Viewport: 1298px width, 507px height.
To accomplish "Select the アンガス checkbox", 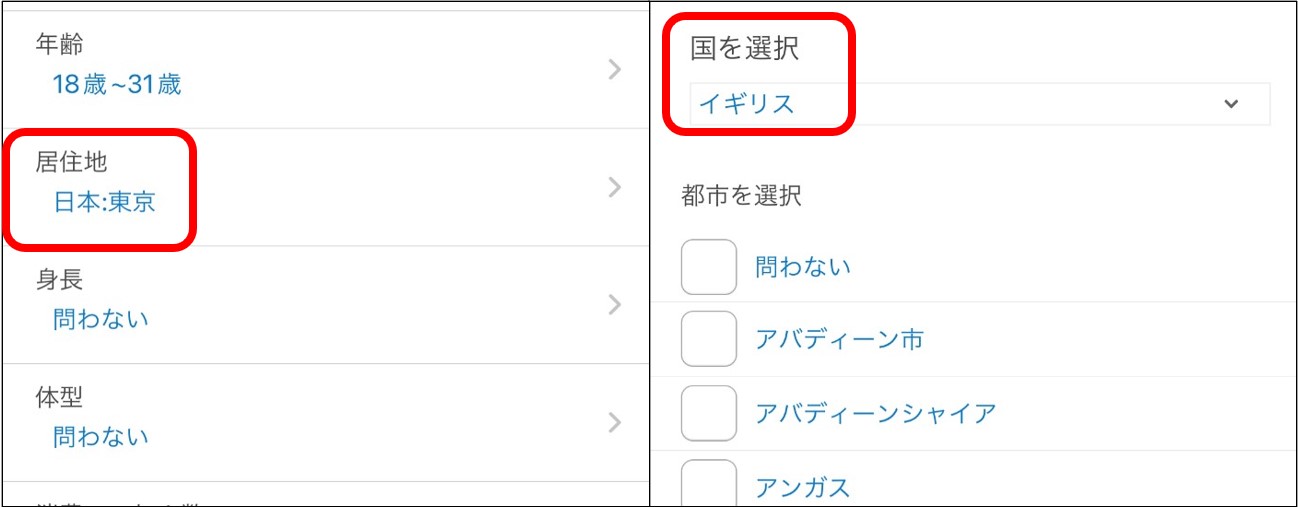I will (709, 483).
